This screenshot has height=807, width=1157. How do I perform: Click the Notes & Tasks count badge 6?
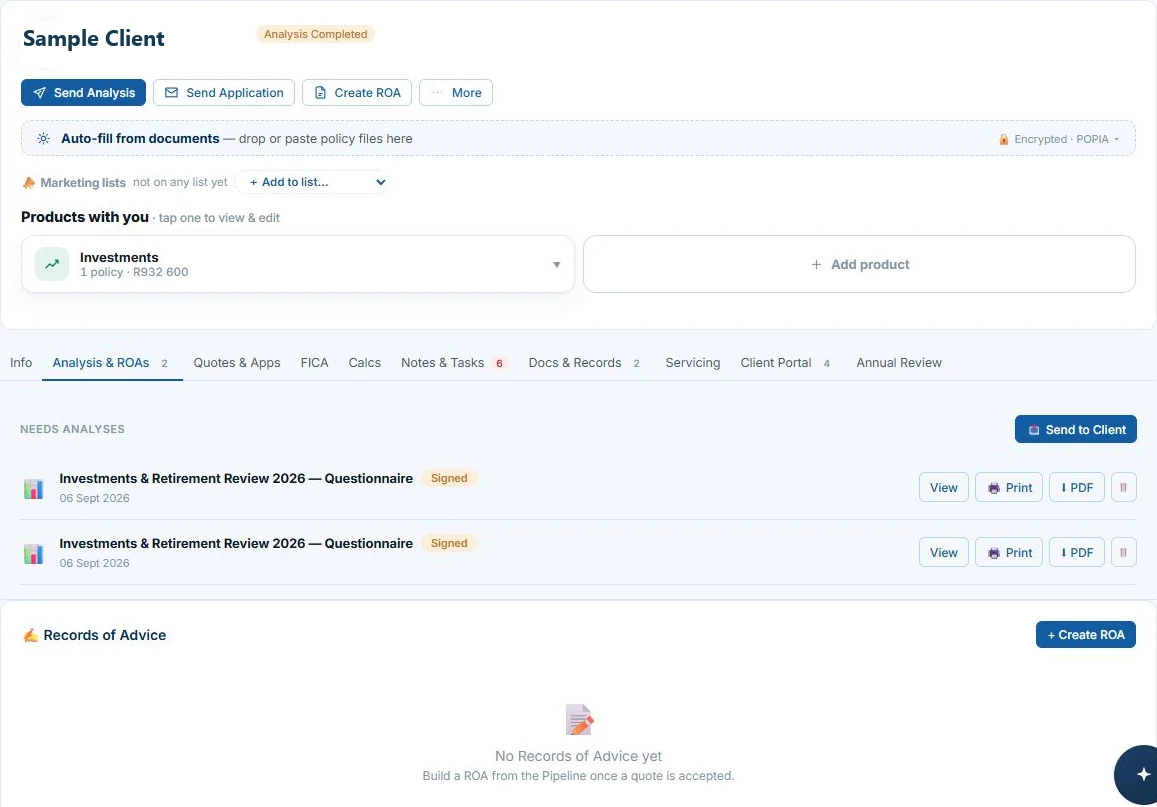click(x=499, y=363)
